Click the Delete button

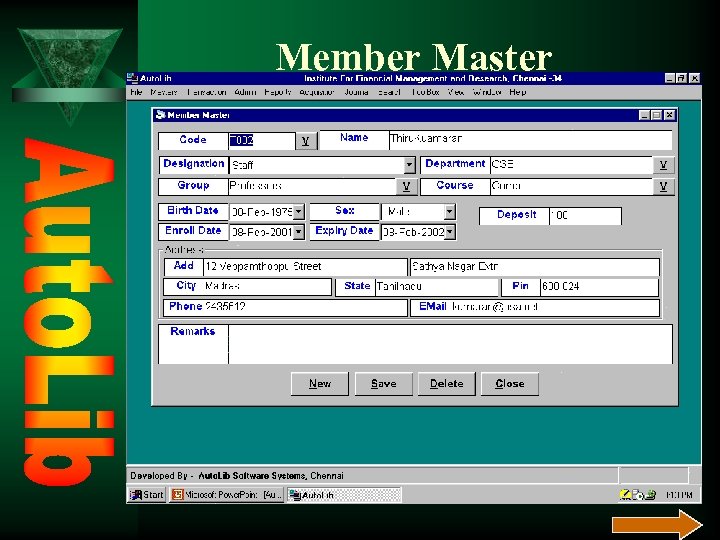point(446,383)
